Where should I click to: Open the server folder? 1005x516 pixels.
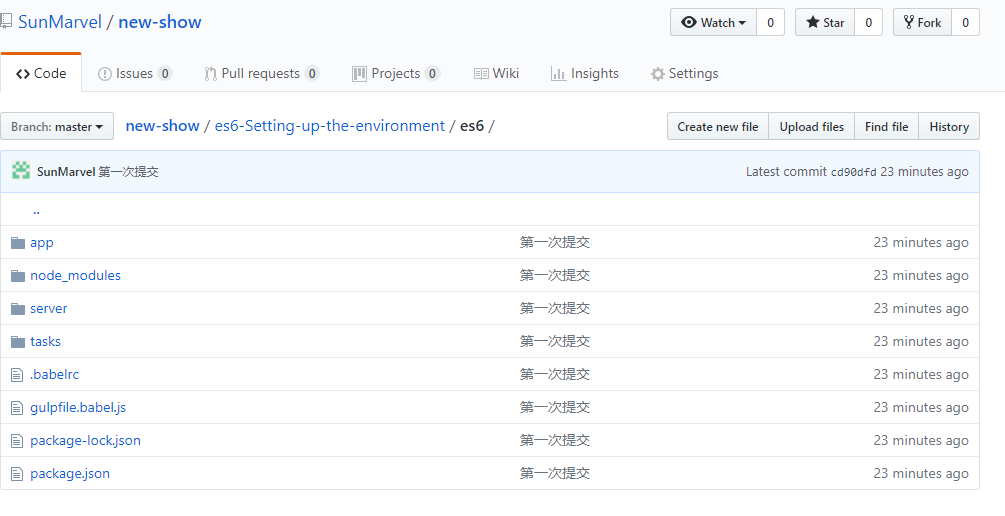pyautogui.click(x=49, y=309)
